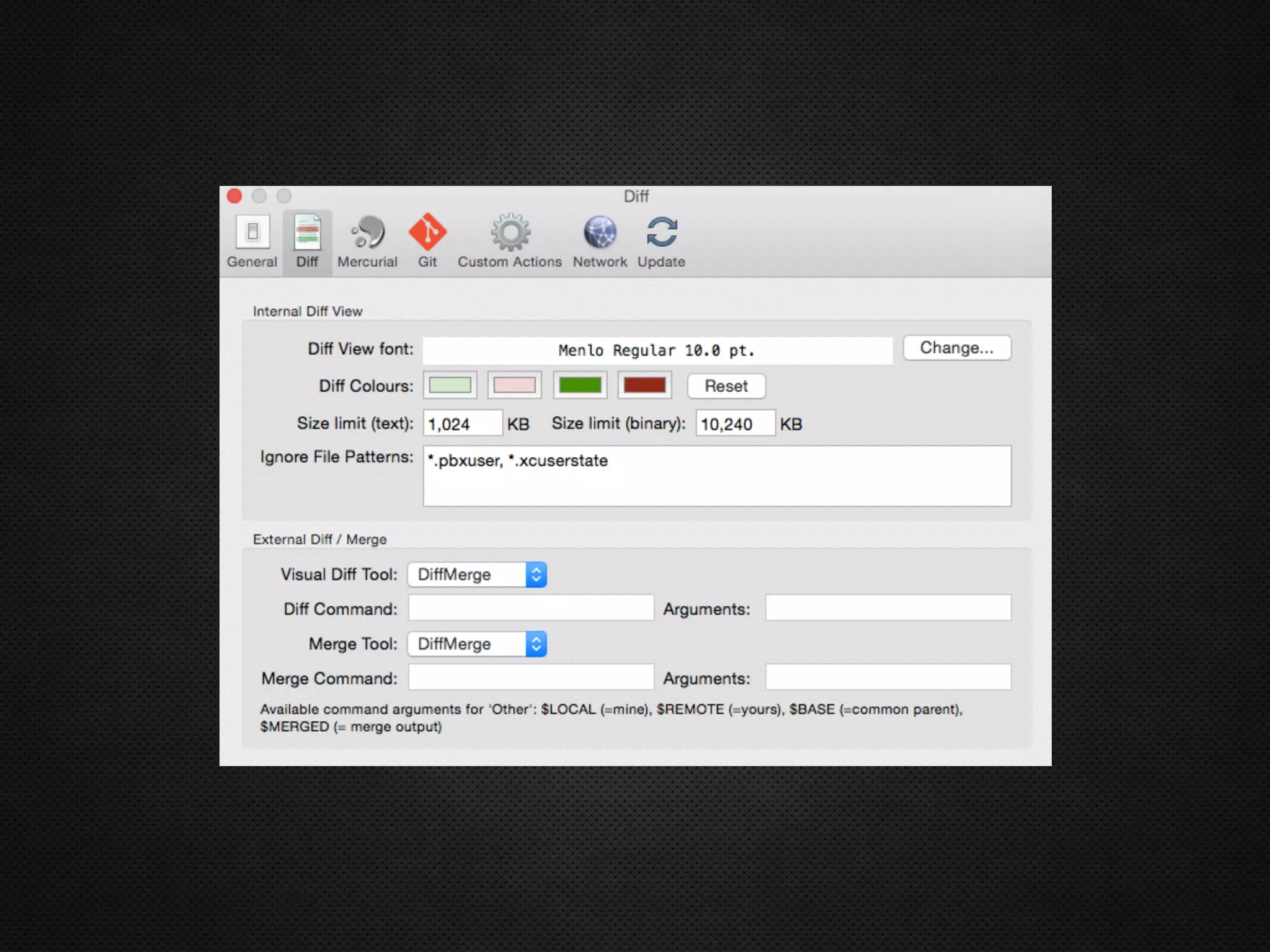1270x952 pixels.
Task: Pick the light pink diff colour swatch
Action: tap(514, 386)
